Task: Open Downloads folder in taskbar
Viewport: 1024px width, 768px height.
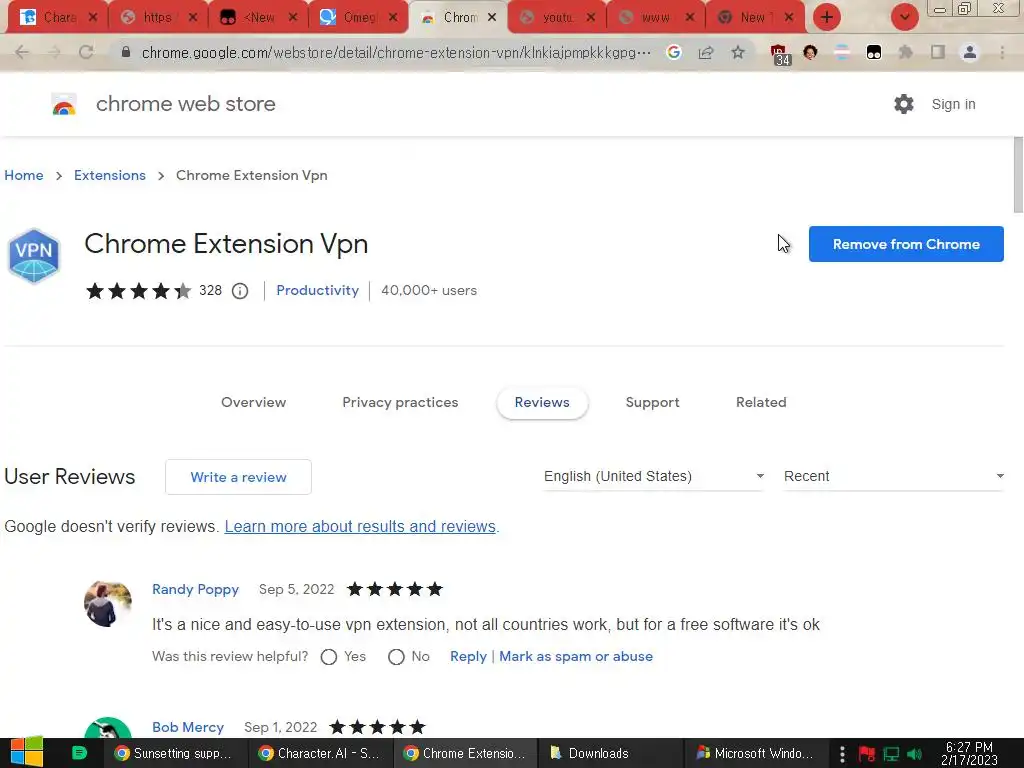Action: (609, 754)
